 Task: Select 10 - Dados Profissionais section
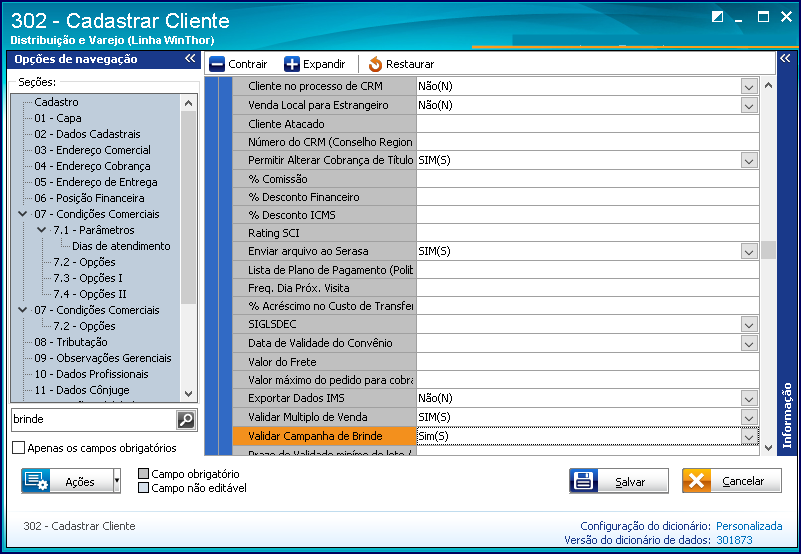(91, 374)
